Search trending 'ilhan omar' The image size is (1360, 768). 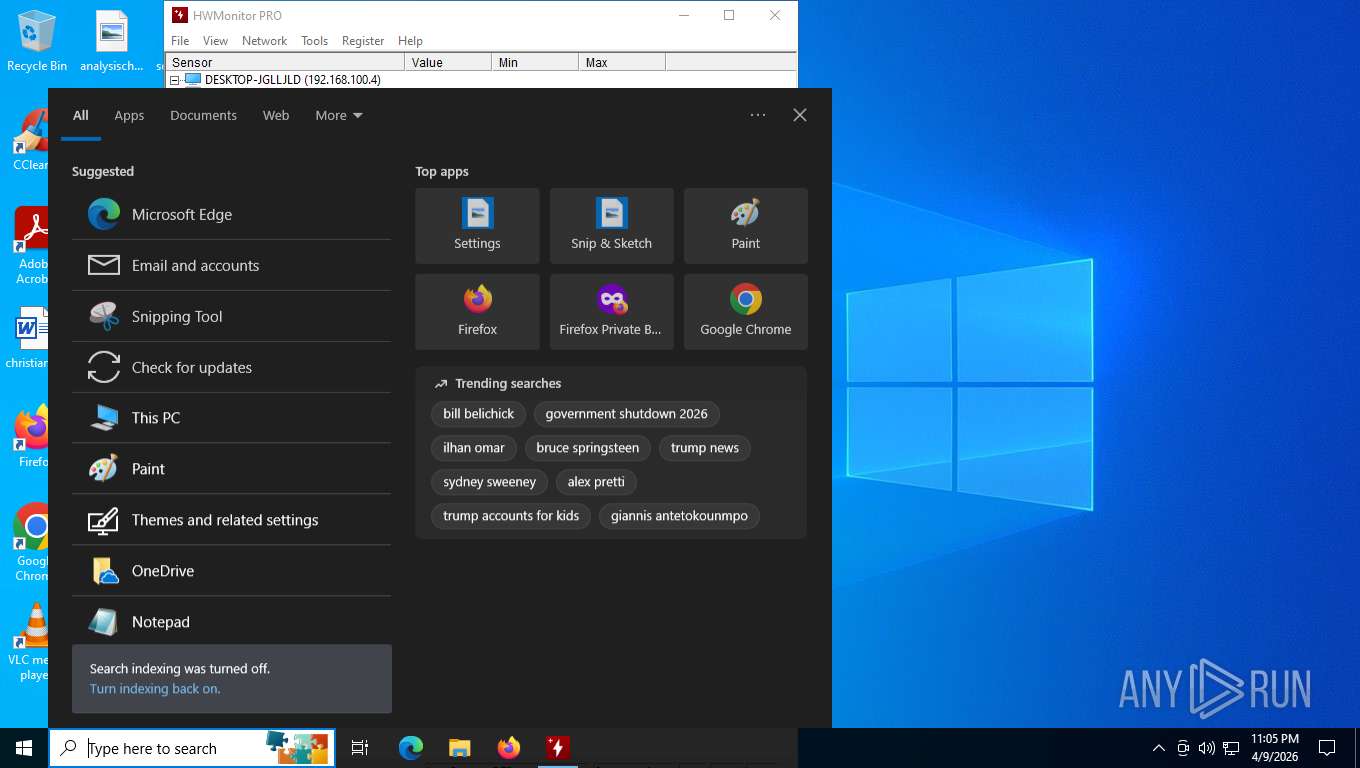pos(474,448)
